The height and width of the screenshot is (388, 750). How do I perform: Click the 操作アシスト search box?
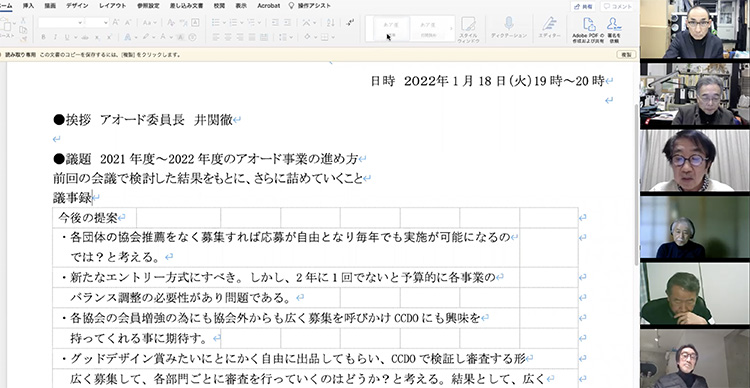click(309, 6)
